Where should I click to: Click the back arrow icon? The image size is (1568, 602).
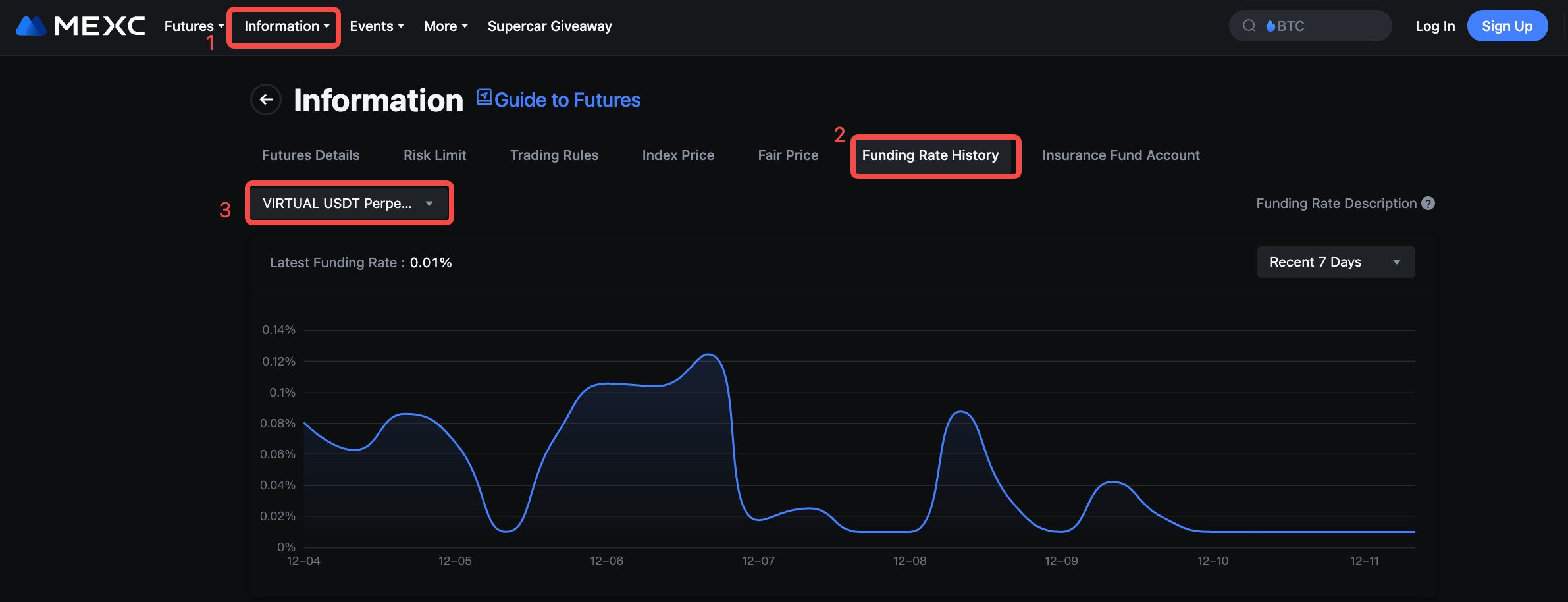pyautogui.click(x=266, y=99)
